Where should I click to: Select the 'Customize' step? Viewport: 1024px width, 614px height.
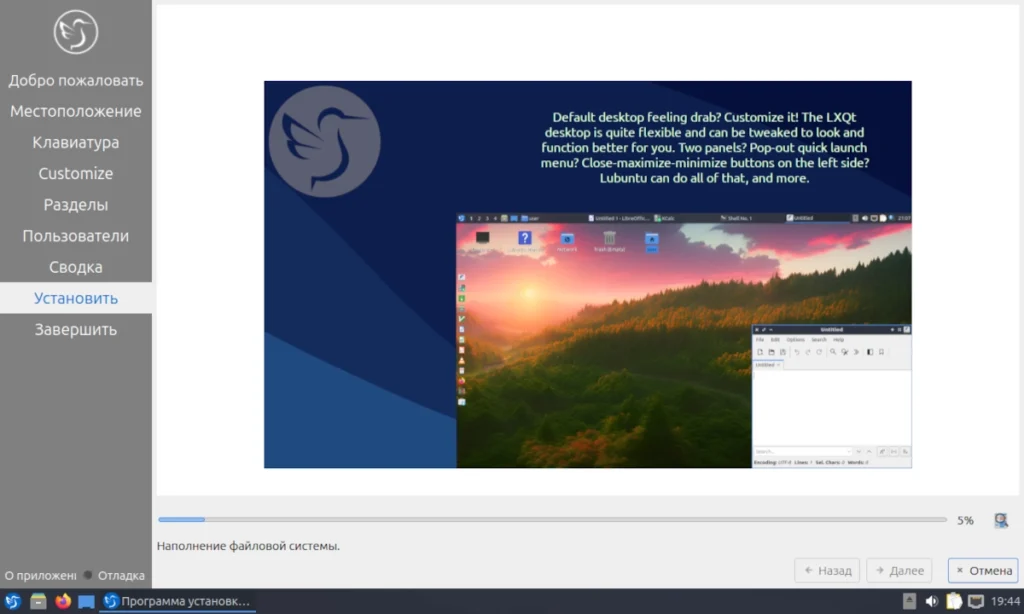tap(76, 174)
